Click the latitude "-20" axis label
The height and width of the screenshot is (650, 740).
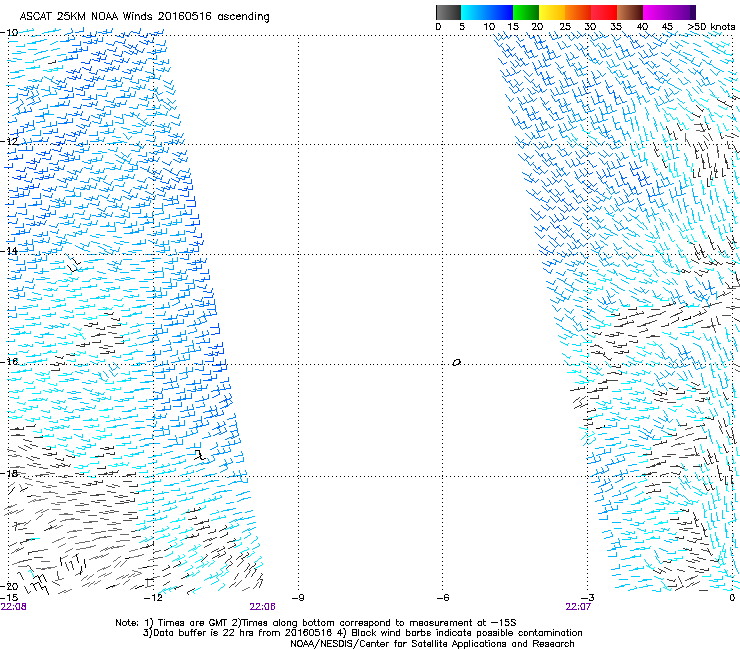[9, 586]
